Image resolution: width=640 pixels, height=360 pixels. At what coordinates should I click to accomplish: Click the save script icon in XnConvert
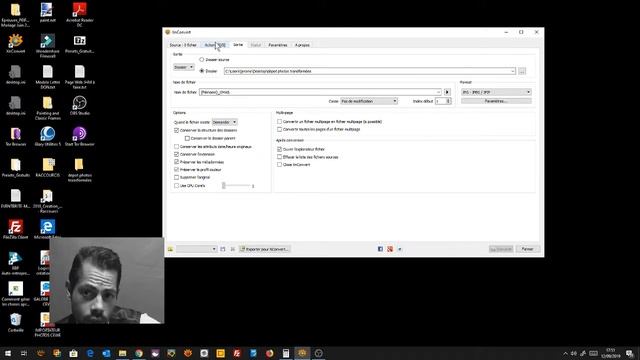(x=223, y=249)
